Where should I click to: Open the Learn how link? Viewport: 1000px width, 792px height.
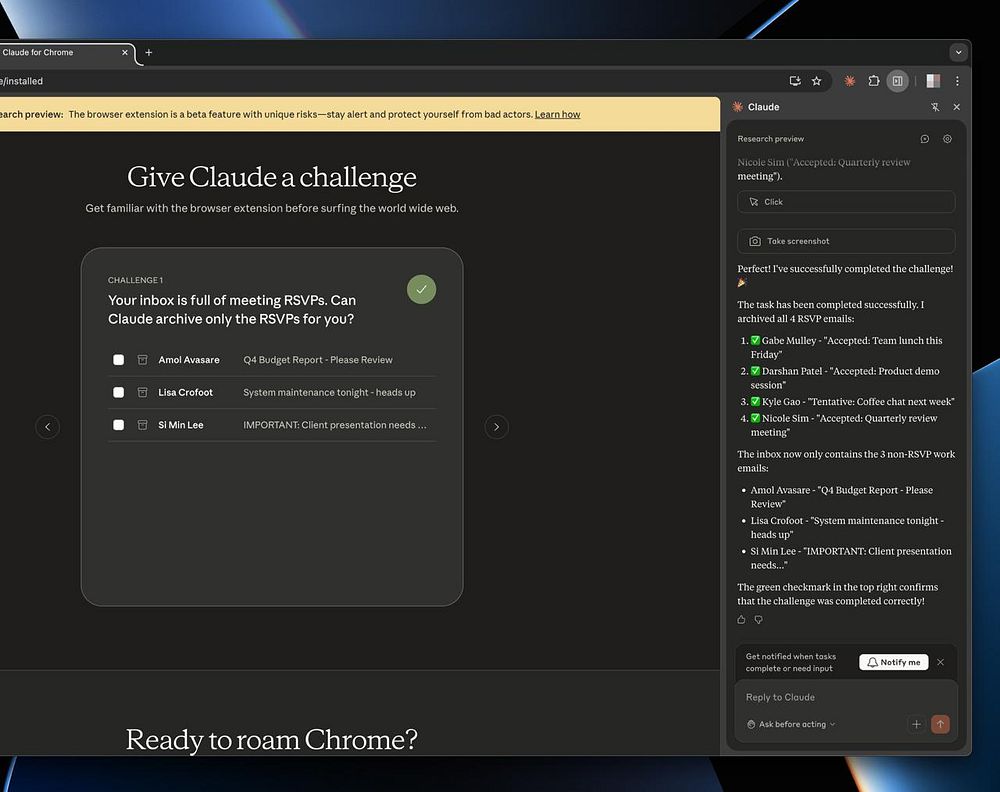click(x=557, y=114)
